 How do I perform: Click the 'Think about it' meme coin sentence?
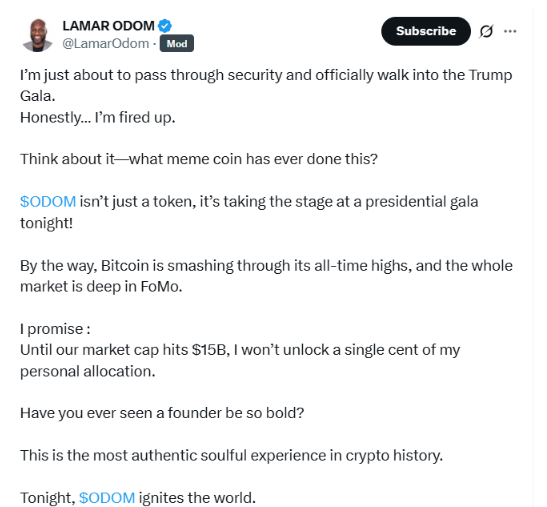(x=199, y=159)
